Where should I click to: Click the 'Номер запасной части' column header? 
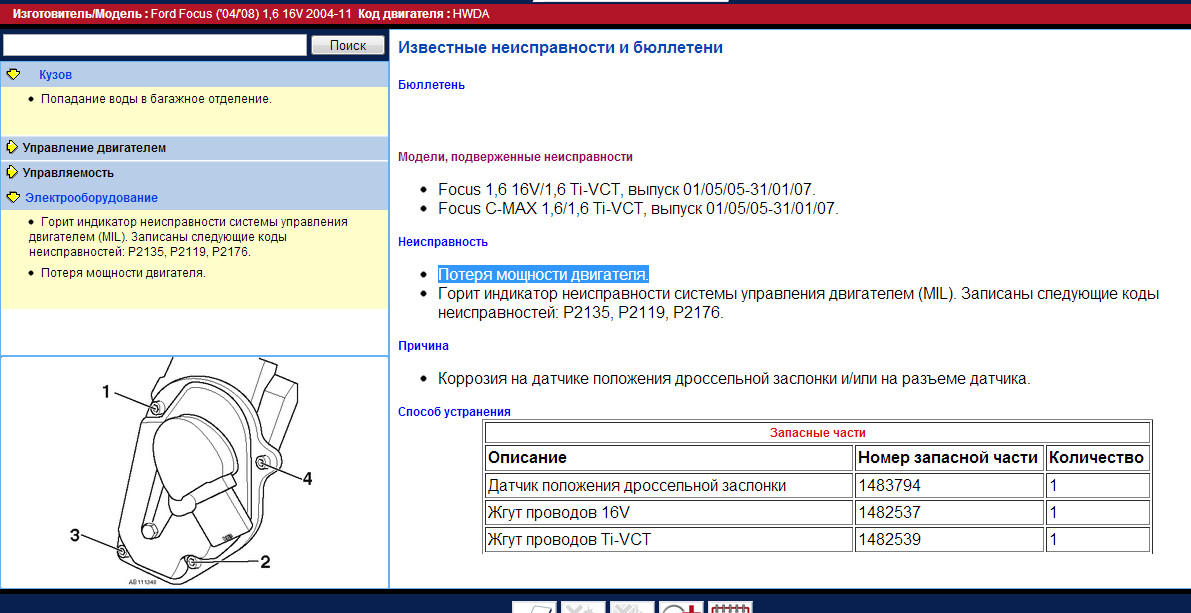click(x=949, y=458)
